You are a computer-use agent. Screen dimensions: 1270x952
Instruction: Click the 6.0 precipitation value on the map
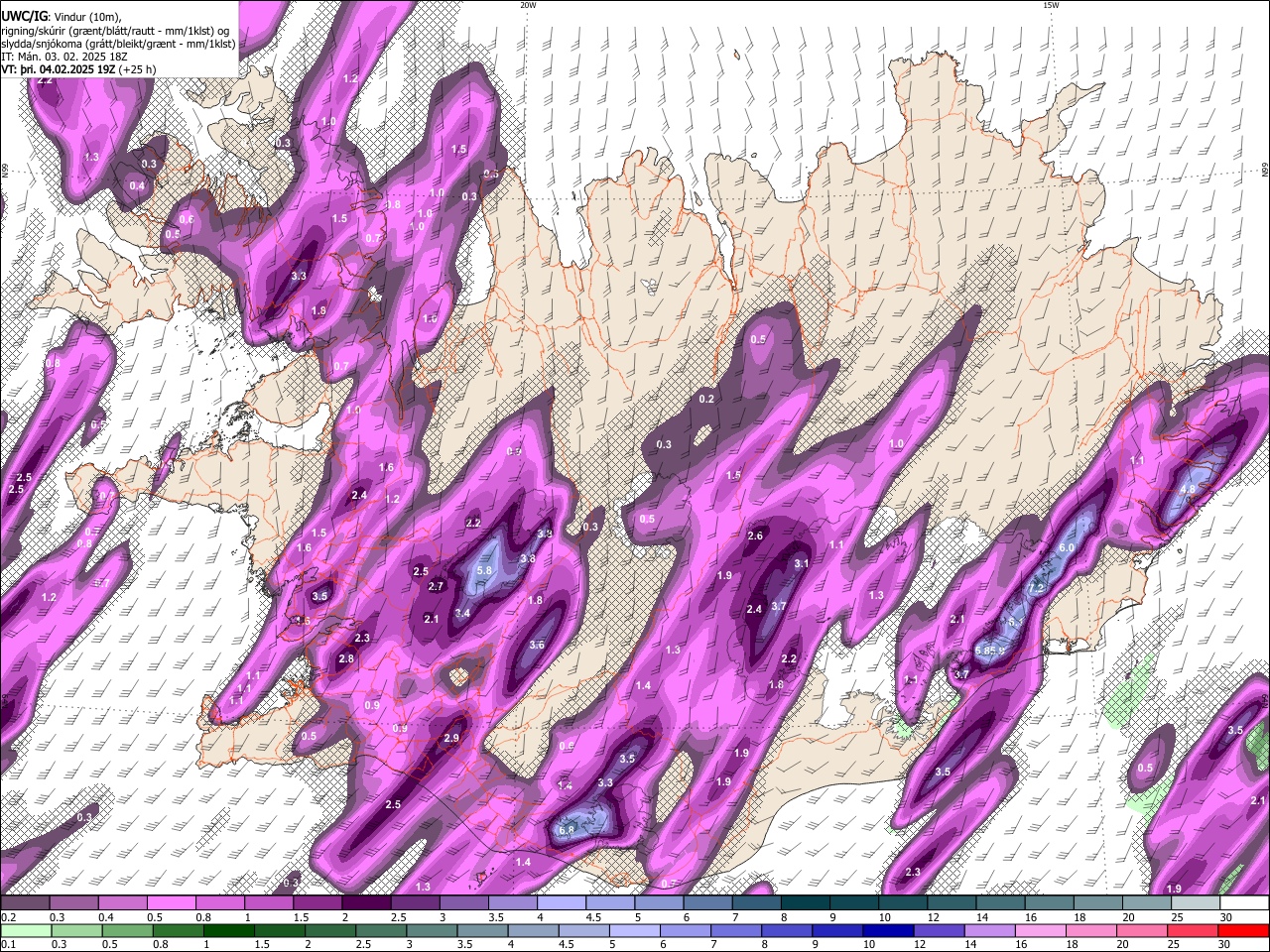(x=1068, y=547)
